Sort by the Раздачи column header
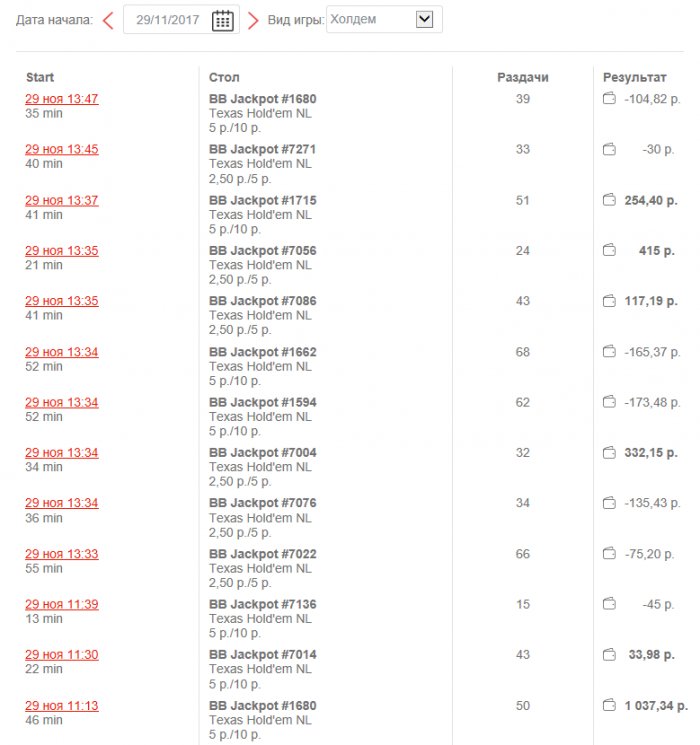 [523, 77]
